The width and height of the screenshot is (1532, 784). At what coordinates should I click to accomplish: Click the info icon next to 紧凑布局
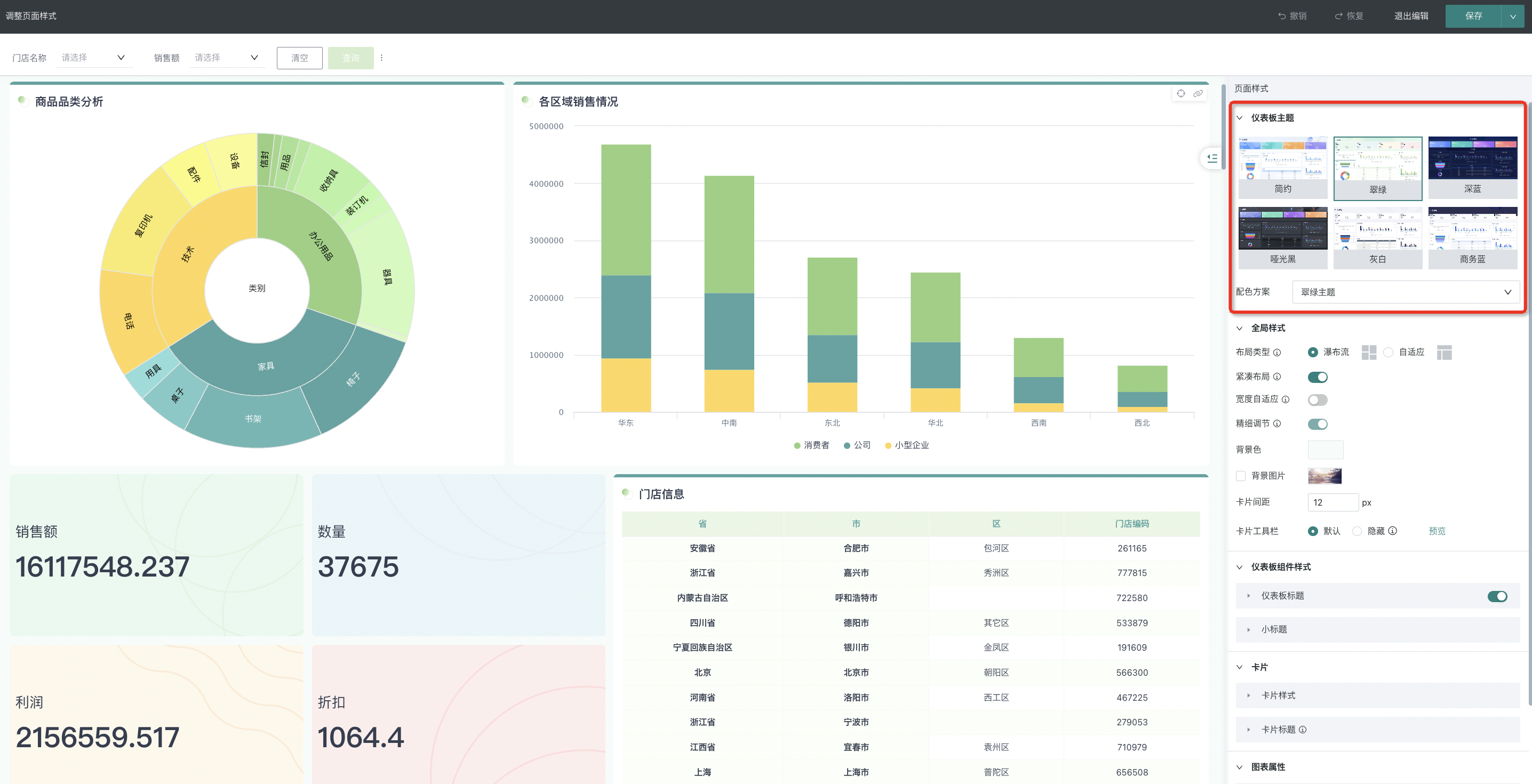tap(1277, 377)
